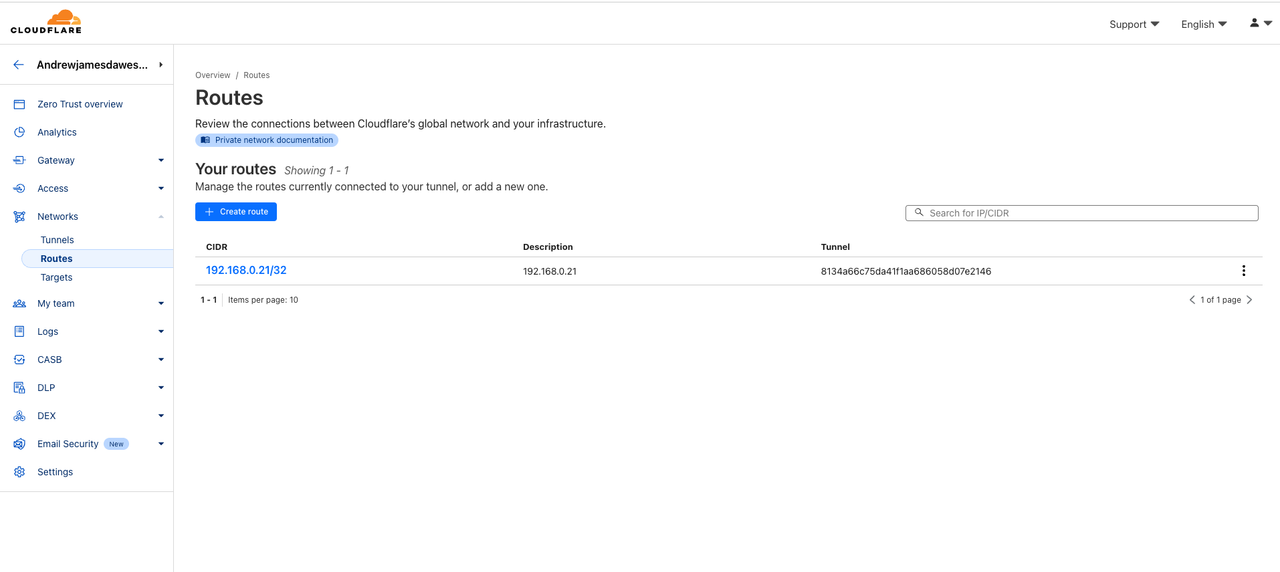Open Analytics in the sidebar

point(57,132)
